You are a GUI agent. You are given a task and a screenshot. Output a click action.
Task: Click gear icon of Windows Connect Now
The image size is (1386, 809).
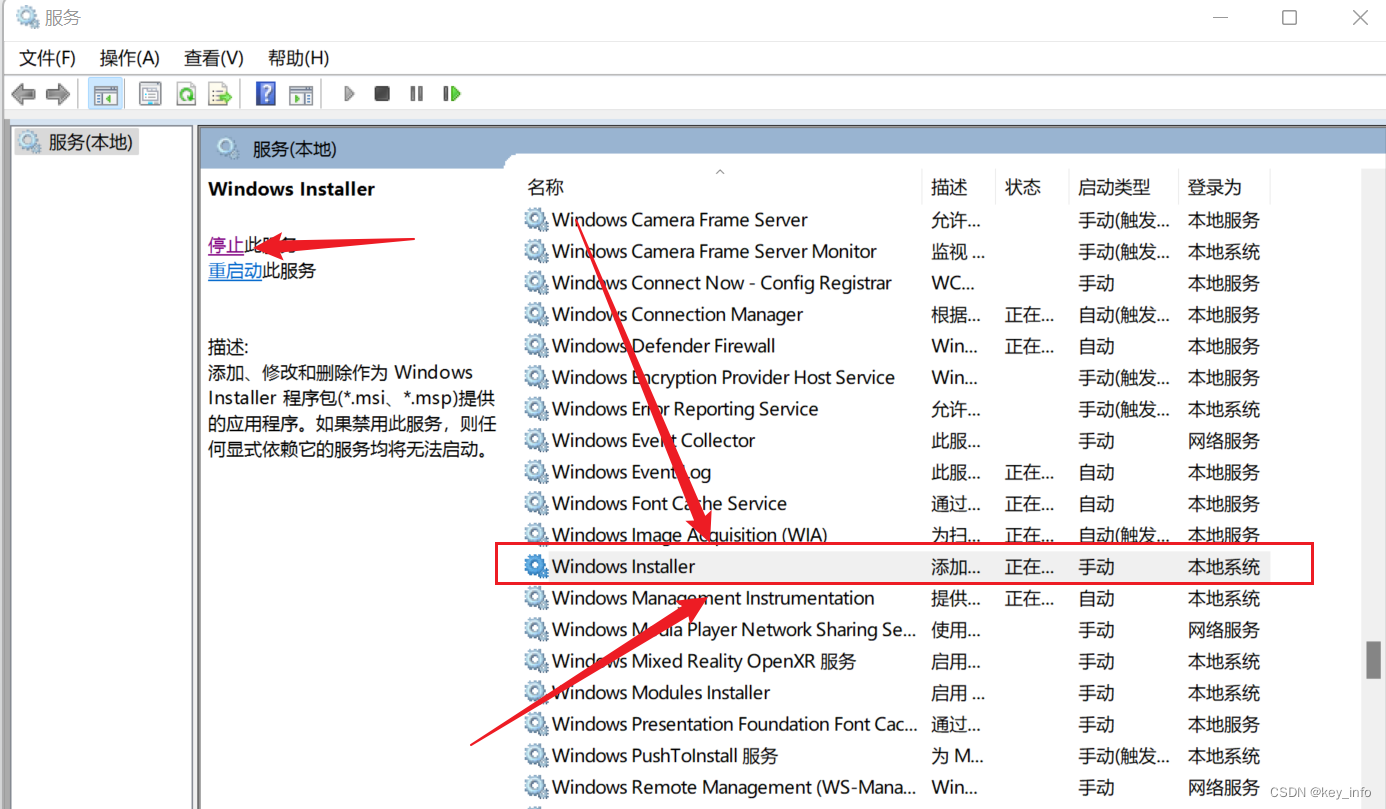(x=537, y=283)
